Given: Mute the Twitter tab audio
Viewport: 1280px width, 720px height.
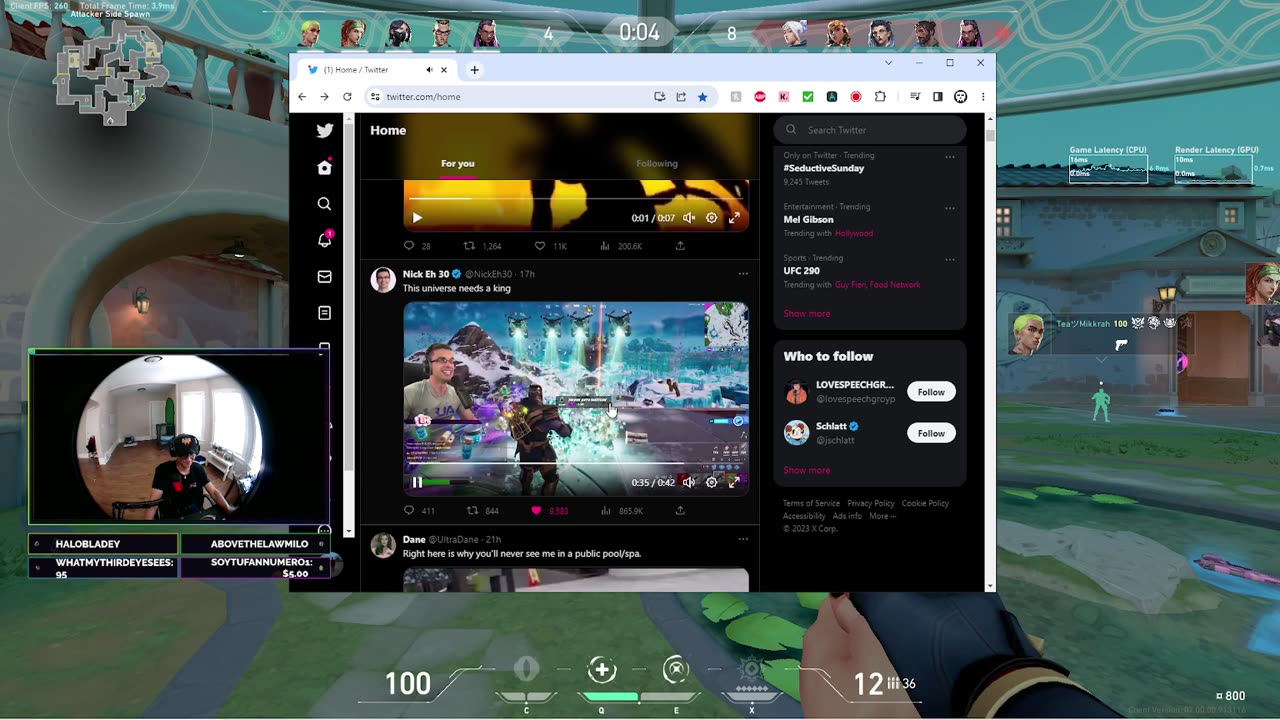Looking at the screenshot, I should coord(429,70).
